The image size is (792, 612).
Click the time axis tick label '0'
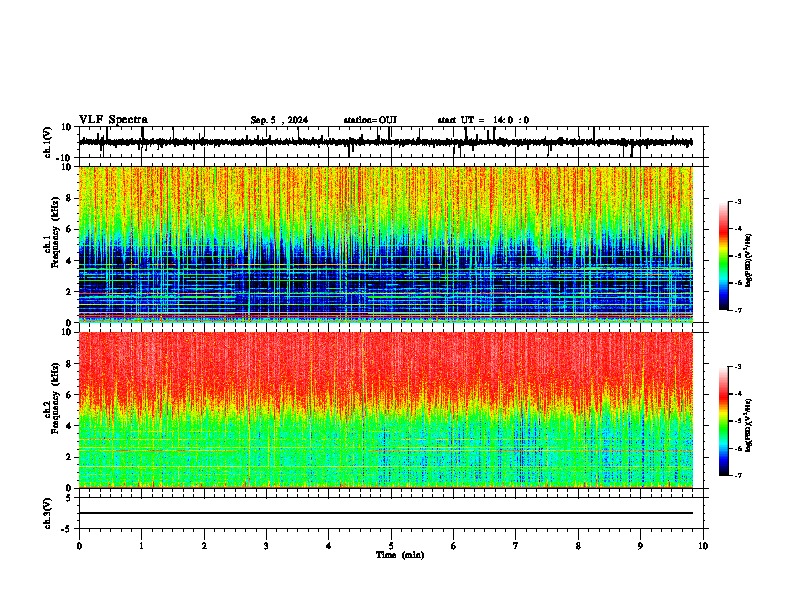pyautogui.click(x=79, y=546)
